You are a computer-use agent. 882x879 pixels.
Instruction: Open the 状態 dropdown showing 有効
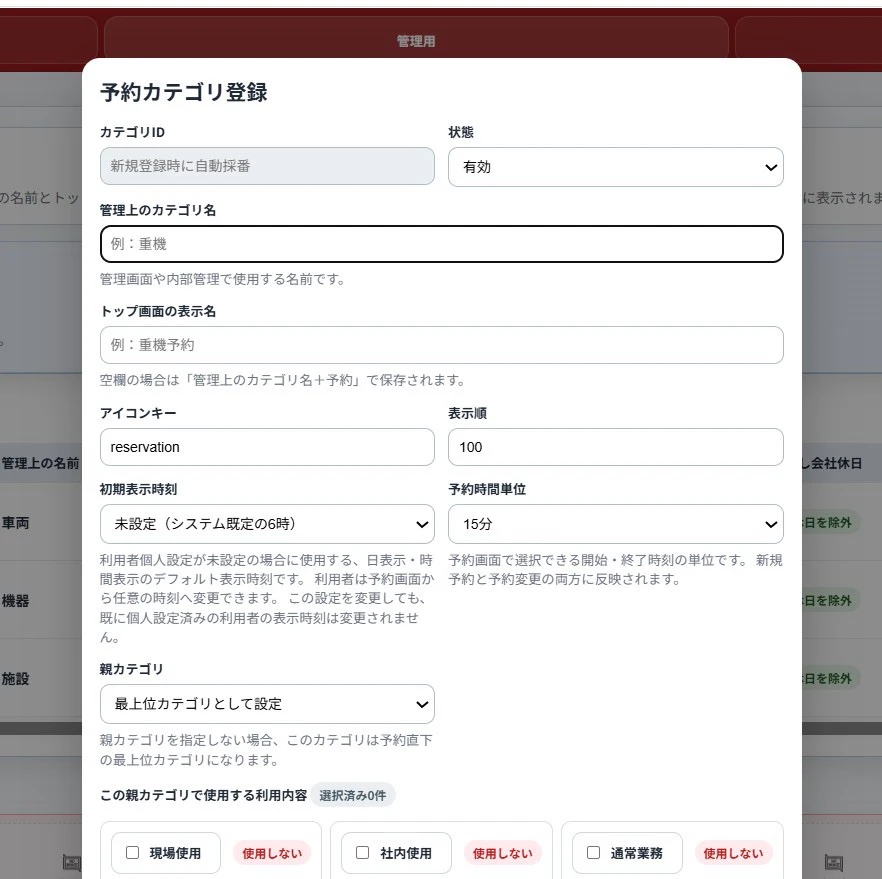point(615,167)
